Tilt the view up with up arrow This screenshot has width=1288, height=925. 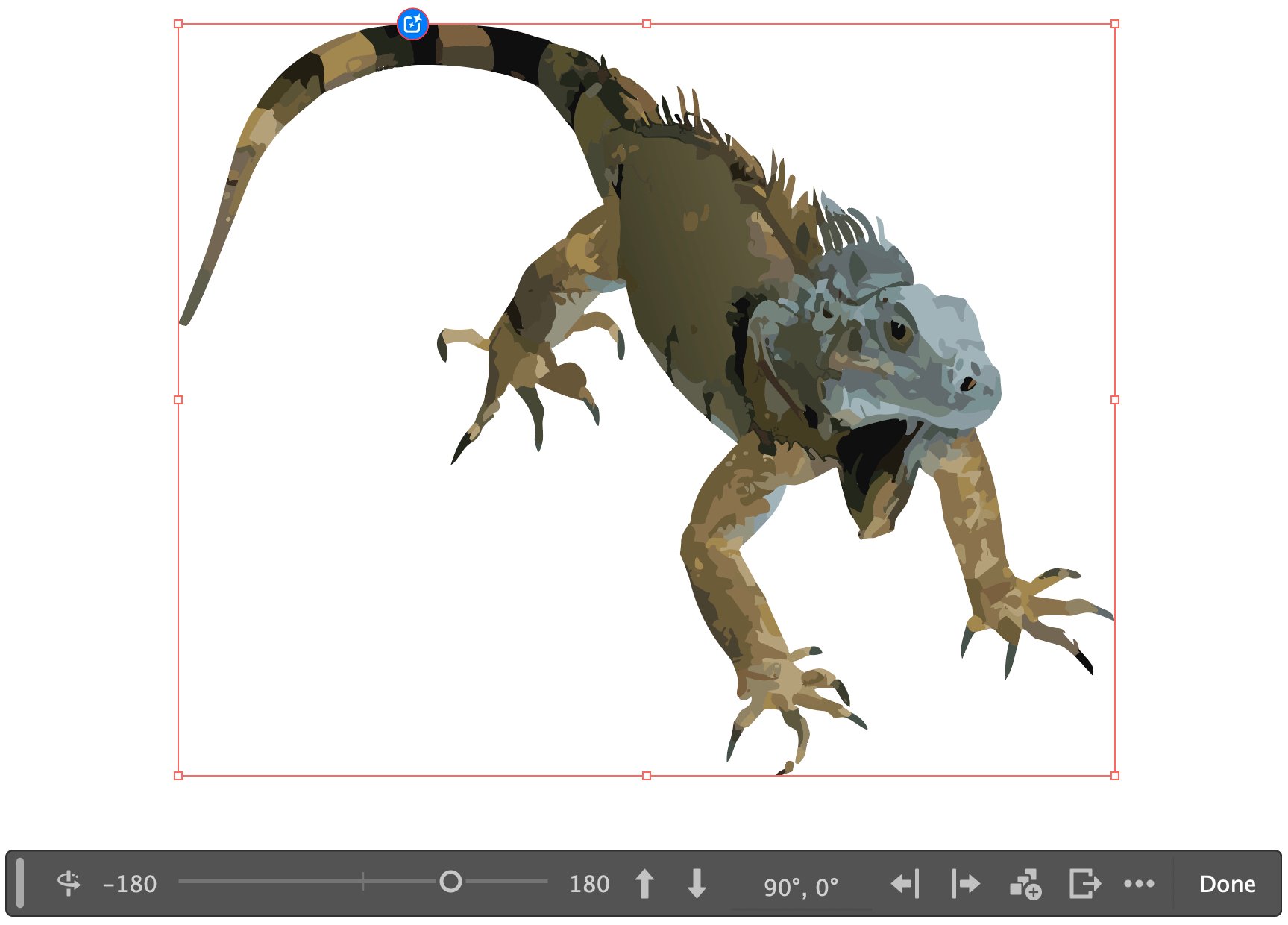[x=644, y=884]
